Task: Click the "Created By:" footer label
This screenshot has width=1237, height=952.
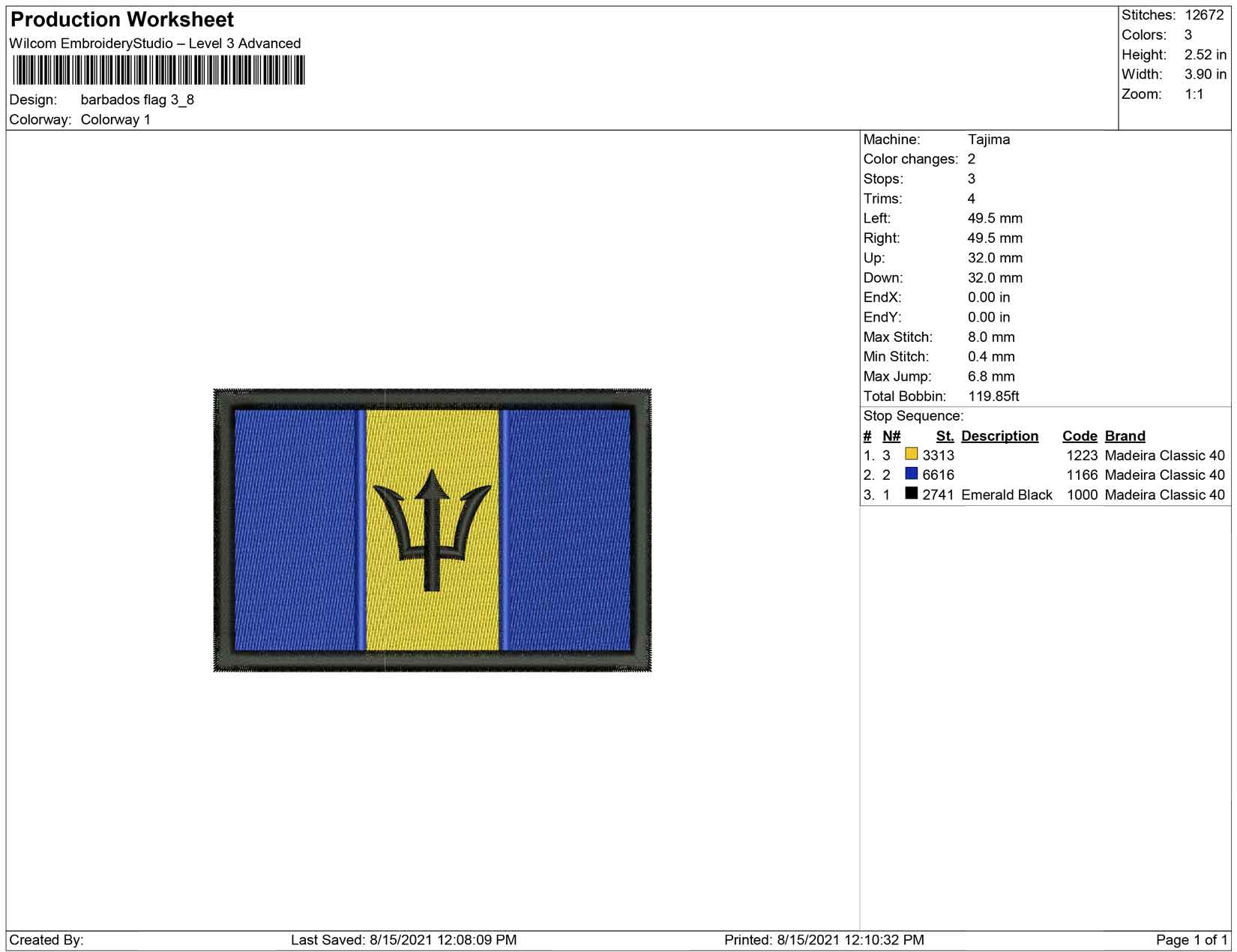Action: pyautogui.click(x=46, y=940)
